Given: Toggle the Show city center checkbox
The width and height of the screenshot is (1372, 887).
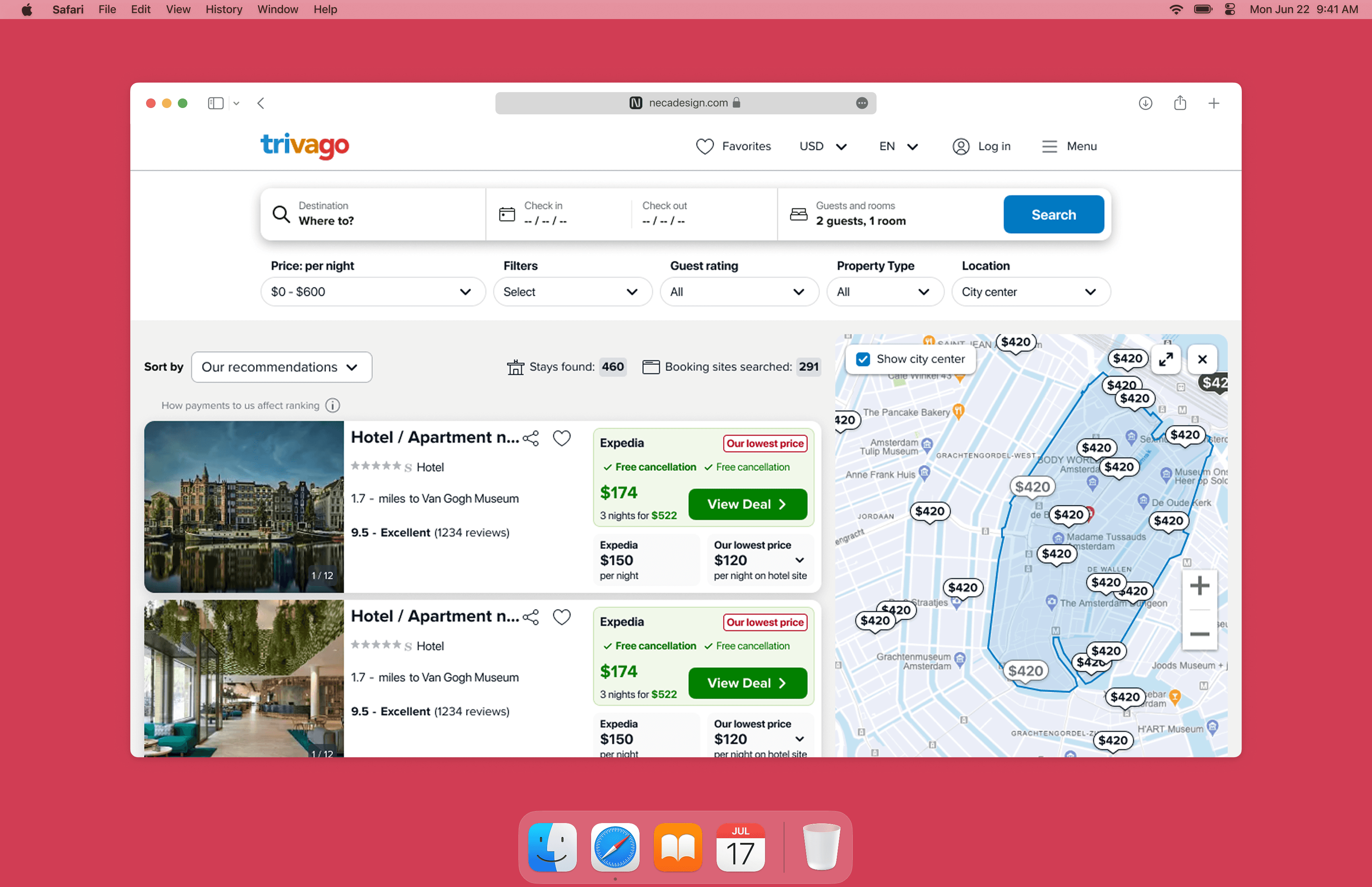Looking at the screenshot, I should 863,359.
